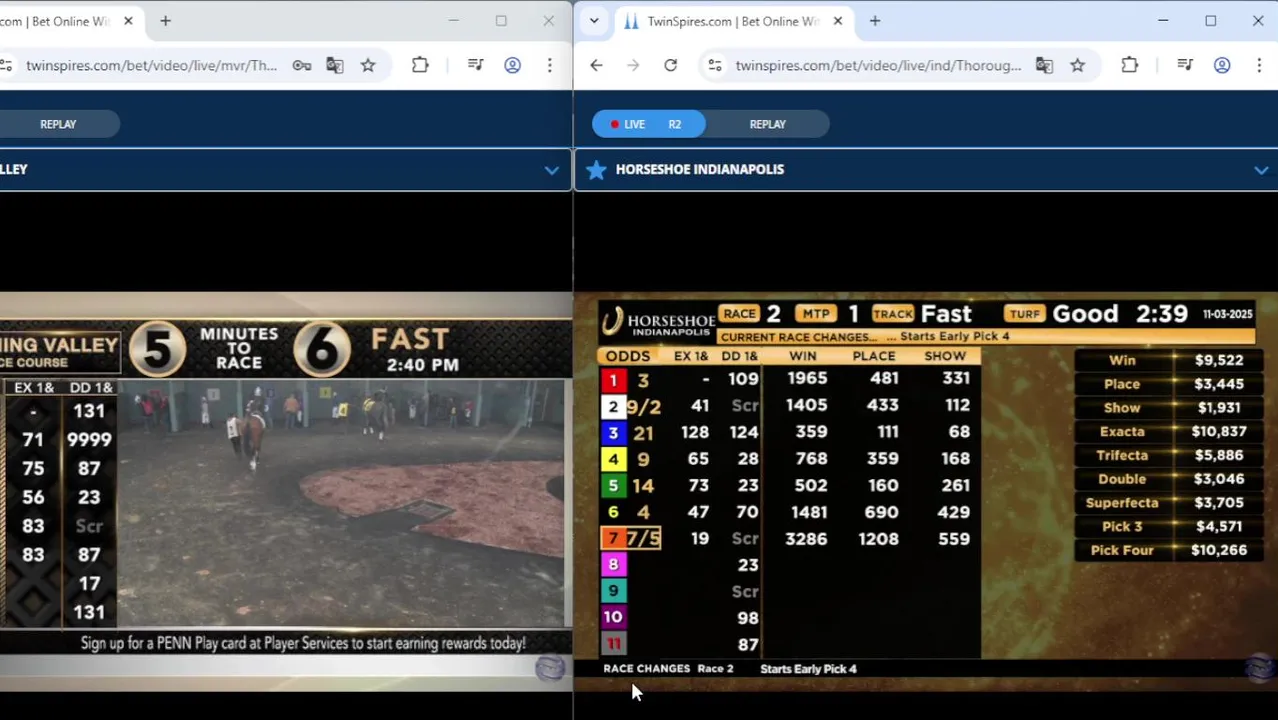This screenshot has height=720, width=1278.
Task: Open Chrome three-dot menu in right window
Action: click(x=1259, y=65)
